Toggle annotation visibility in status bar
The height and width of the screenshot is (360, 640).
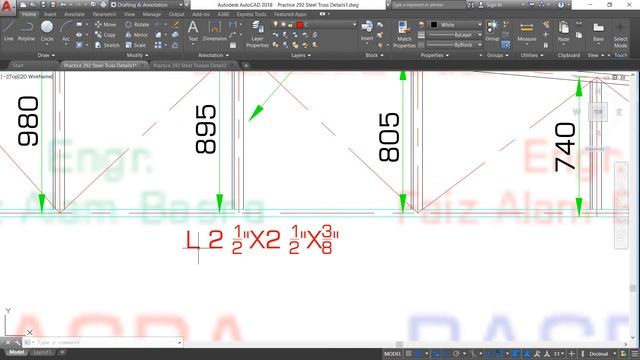click(537, 353)
